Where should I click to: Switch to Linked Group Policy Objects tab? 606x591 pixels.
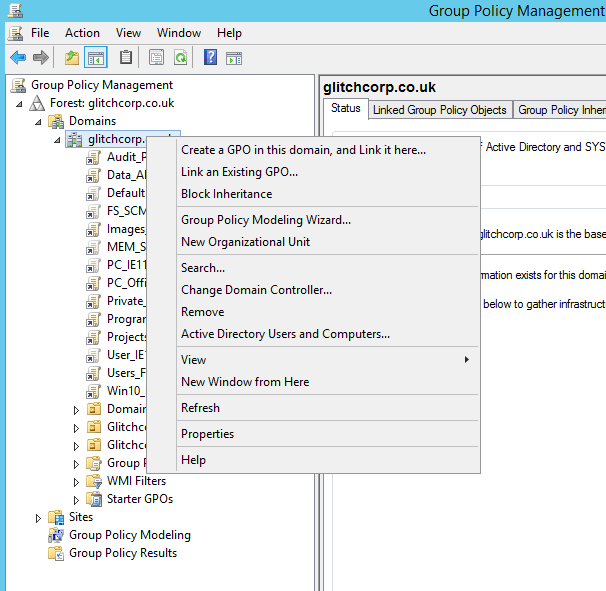click(x=440, y=110)
